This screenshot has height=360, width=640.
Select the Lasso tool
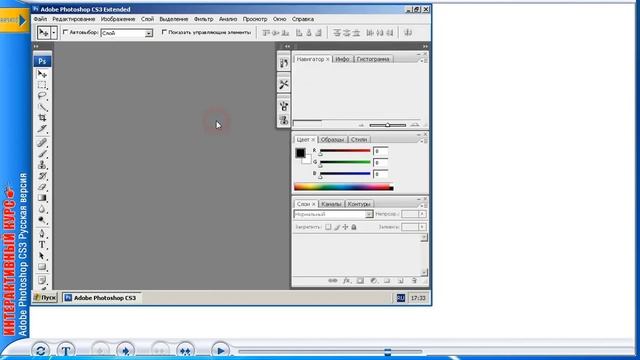pos(42,96)
